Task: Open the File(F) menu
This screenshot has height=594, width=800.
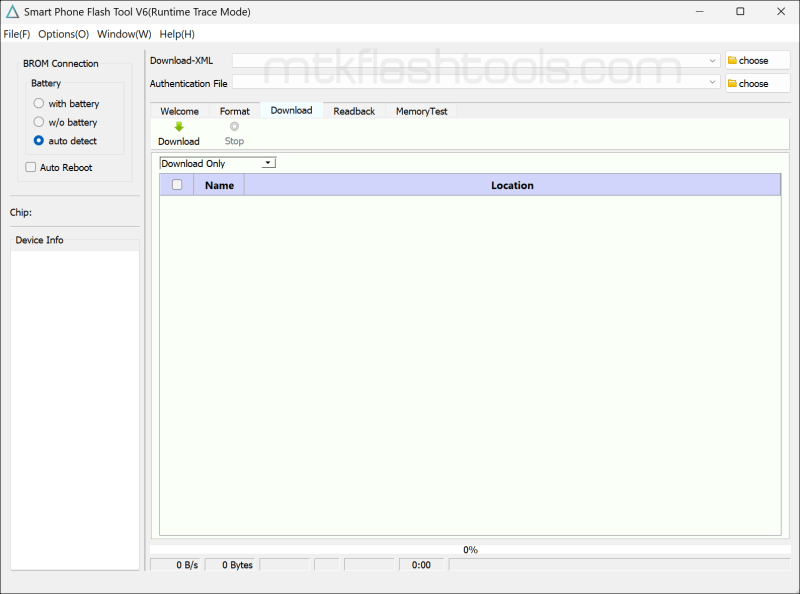Action: click(17, 34)
